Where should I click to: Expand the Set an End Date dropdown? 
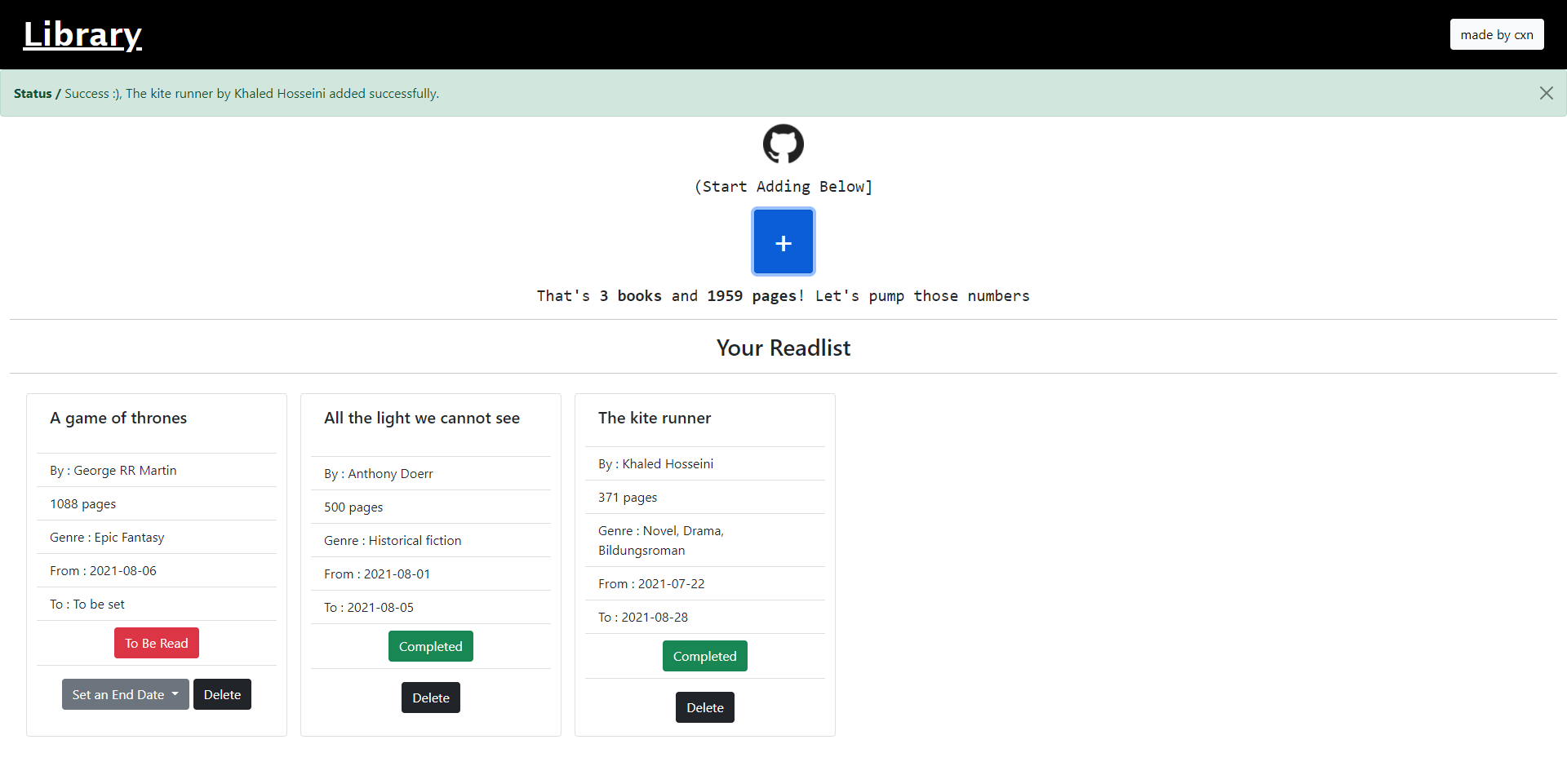pyautogui.click(x=126, y=694)
